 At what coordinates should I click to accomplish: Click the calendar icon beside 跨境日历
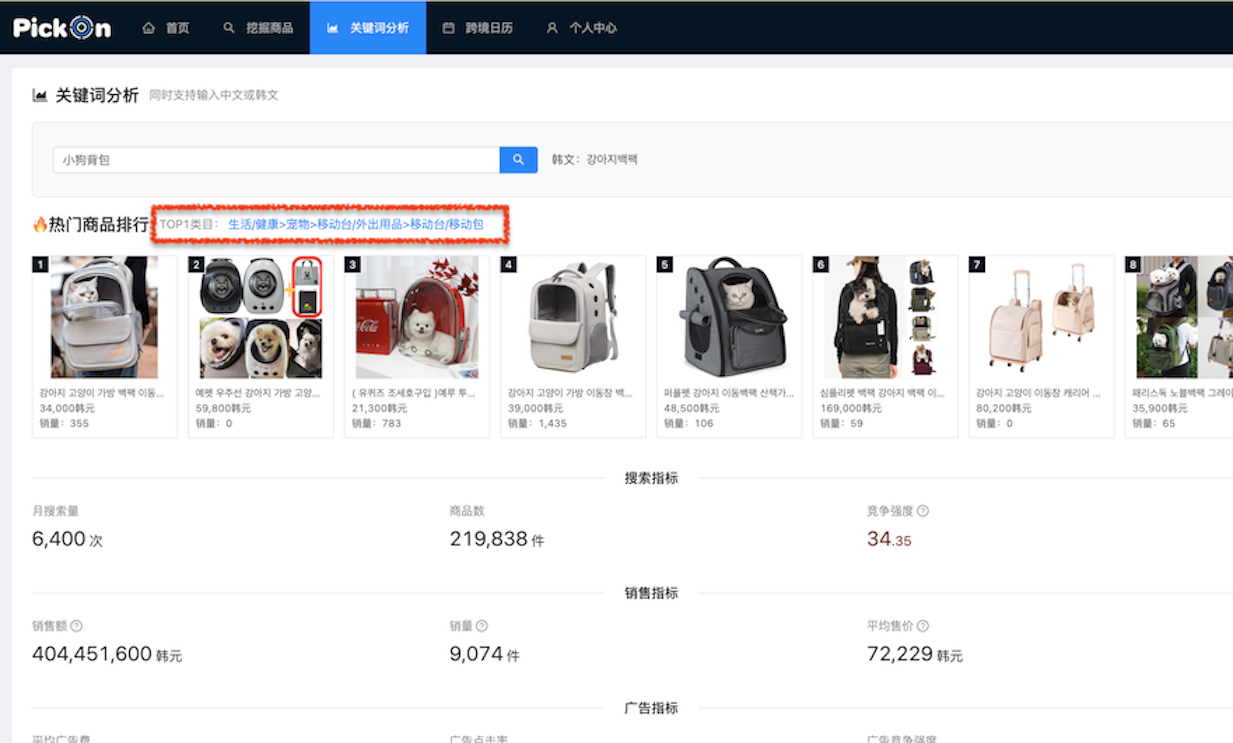[448, 28]
